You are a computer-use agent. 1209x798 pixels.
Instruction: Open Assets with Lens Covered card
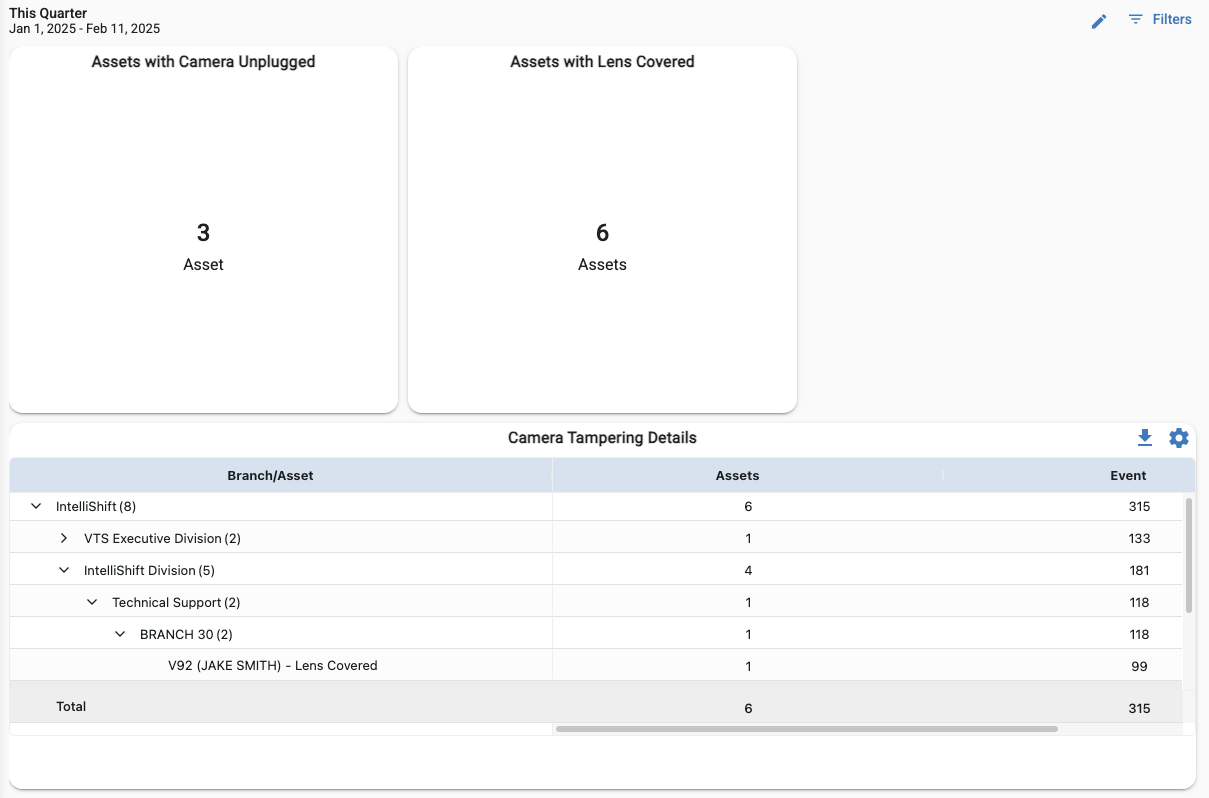coord(602,230)
